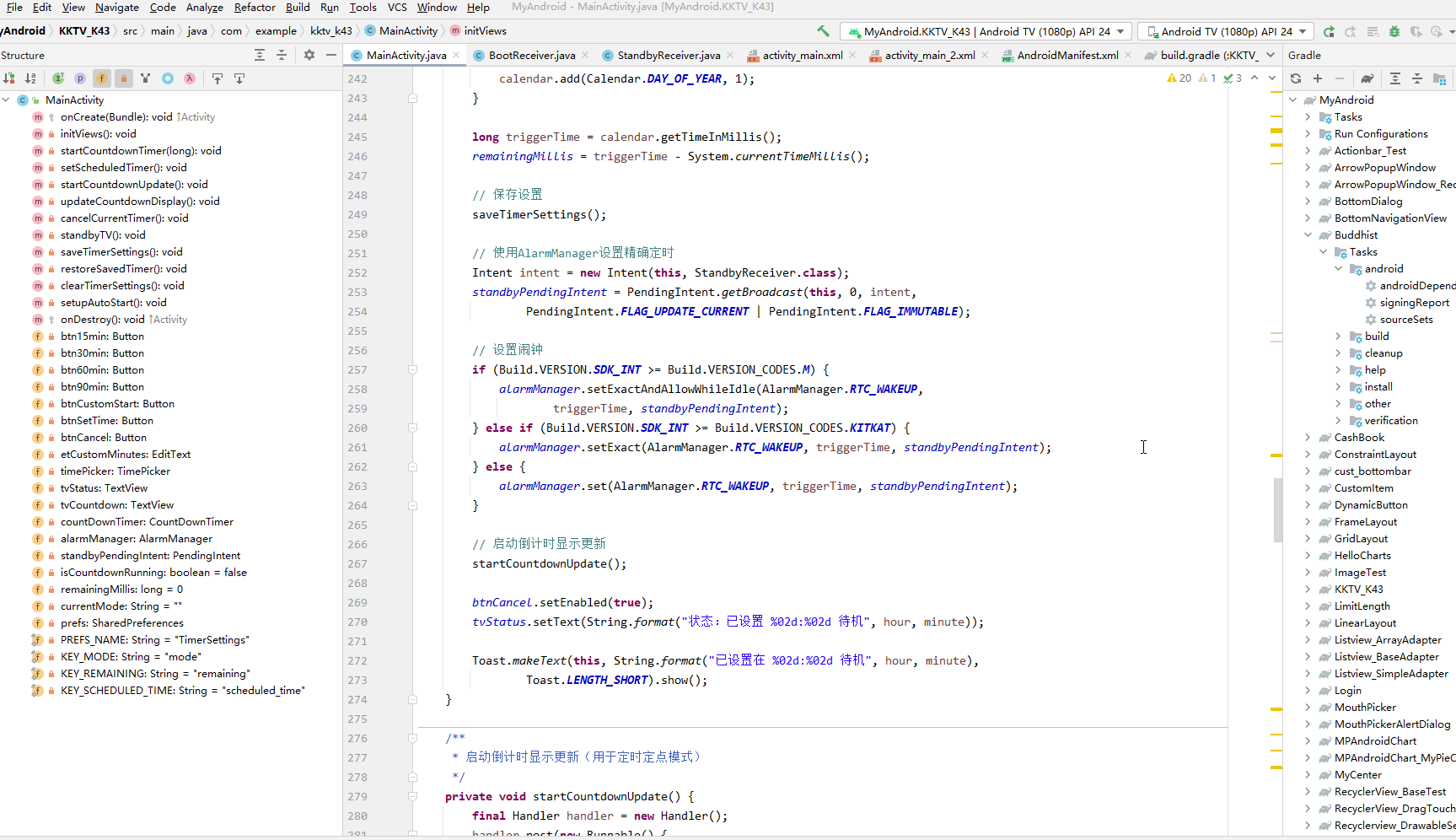The width and height of the screenshot is (1456, 840).
Task: Click Autoscroll from Source icon in Structure
Action: [x=239, y=78]
